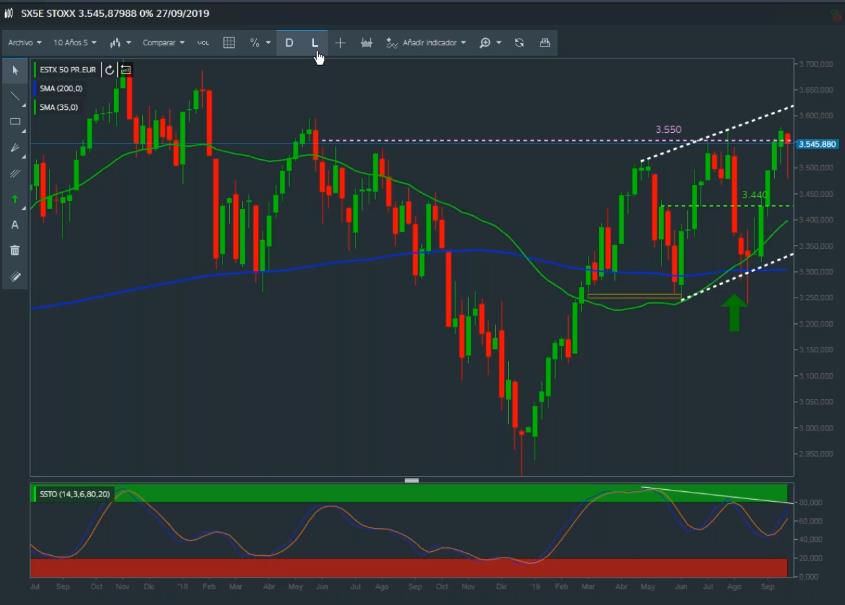Expand the Comparar dropdown

point(163,43)
